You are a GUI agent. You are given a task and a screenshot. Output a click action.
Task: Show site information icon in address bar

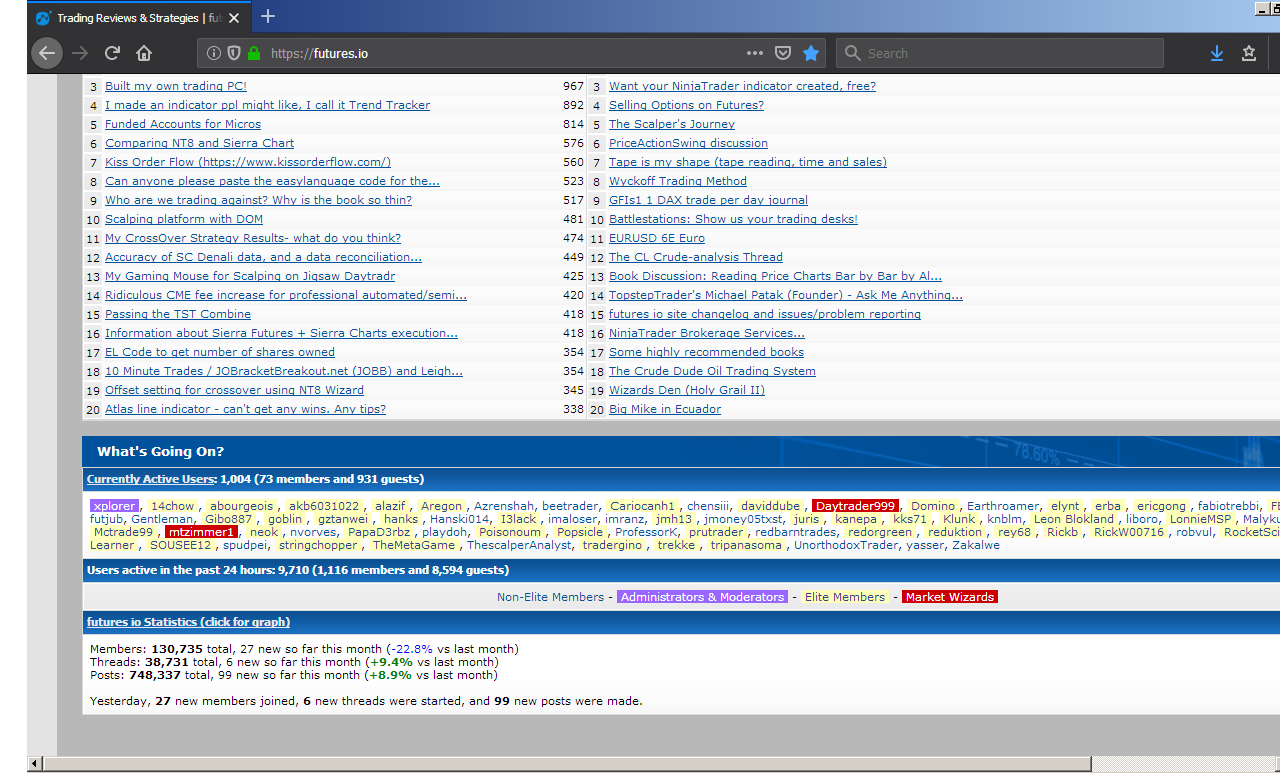(214, 53)
